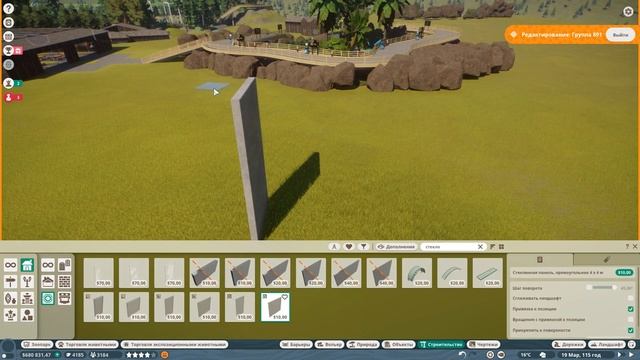This screenshot has height=360, width=640.
Task: Open the Строительство tab
Action: tap(441, 344)
